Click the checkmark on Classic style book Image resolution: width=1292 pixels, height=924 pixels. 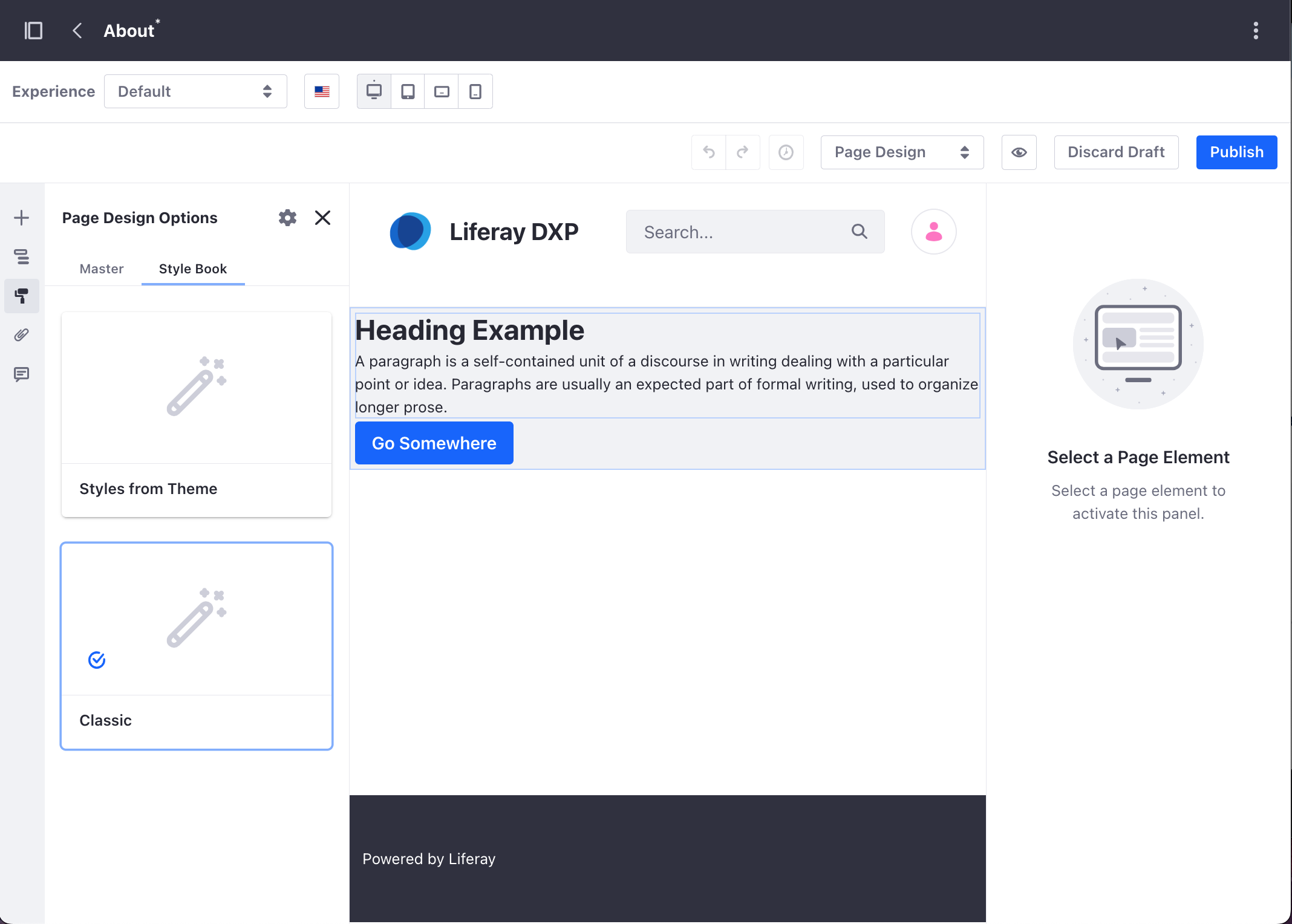tap(97, 660)
